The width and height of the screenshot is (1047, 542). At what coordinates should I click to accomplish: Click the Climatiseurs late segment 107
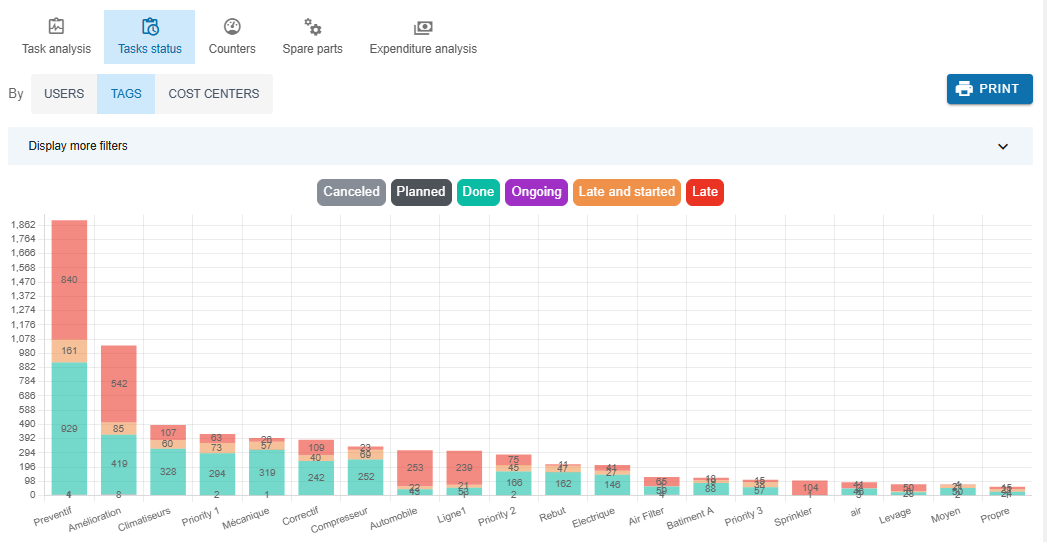click(168, 433)
